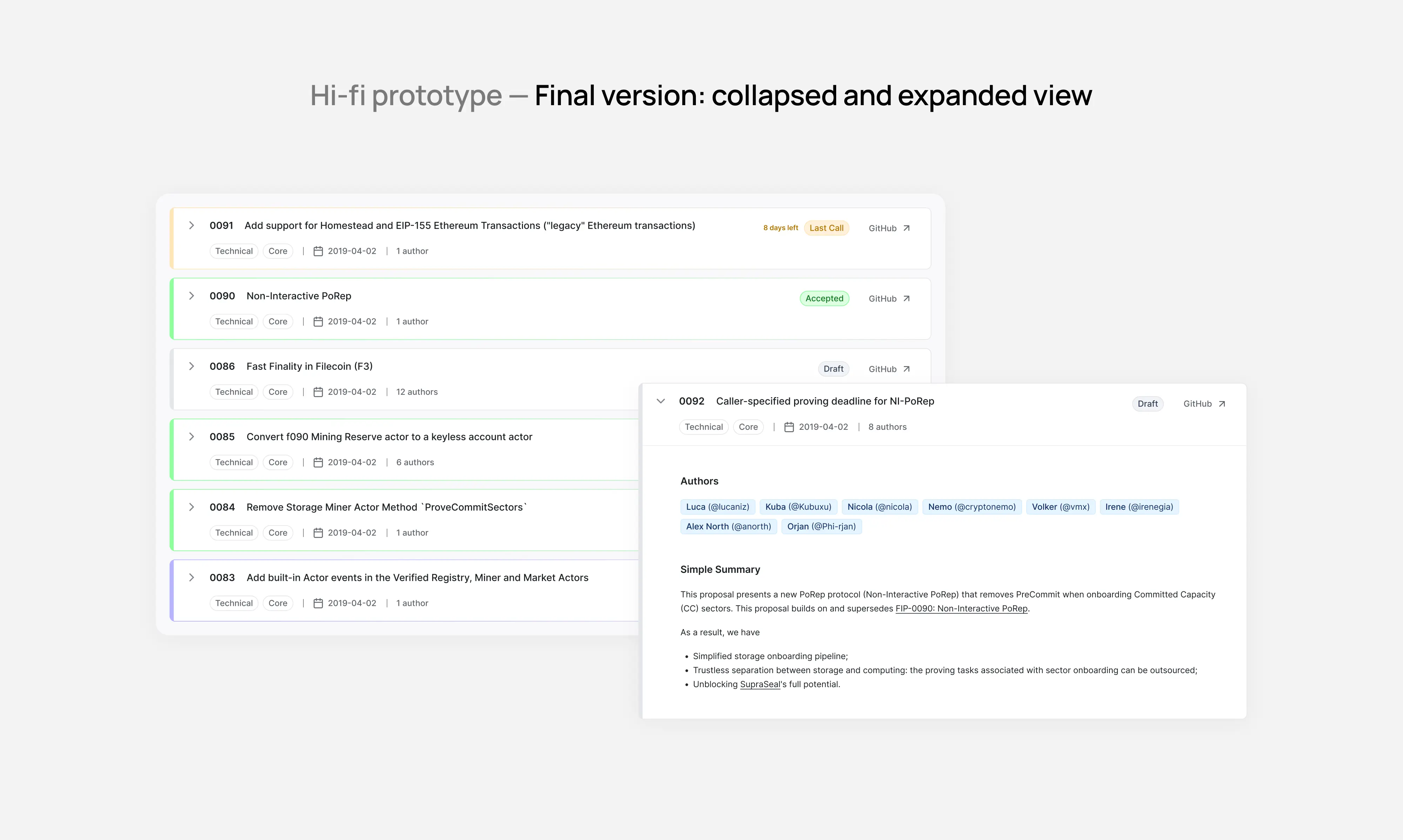
Task: Select the Core tag on FIP 0084
Action: point(277,533)
